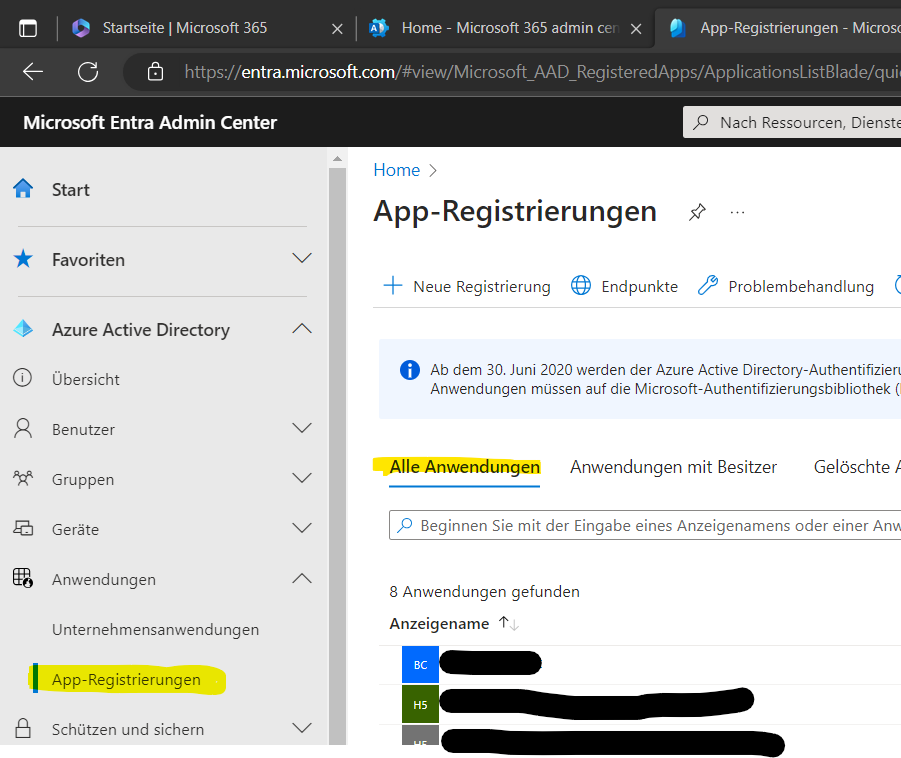Select the H5 application avatar
Image resolution: width=901 pixels, height=758 pixels.
point(420,705)
